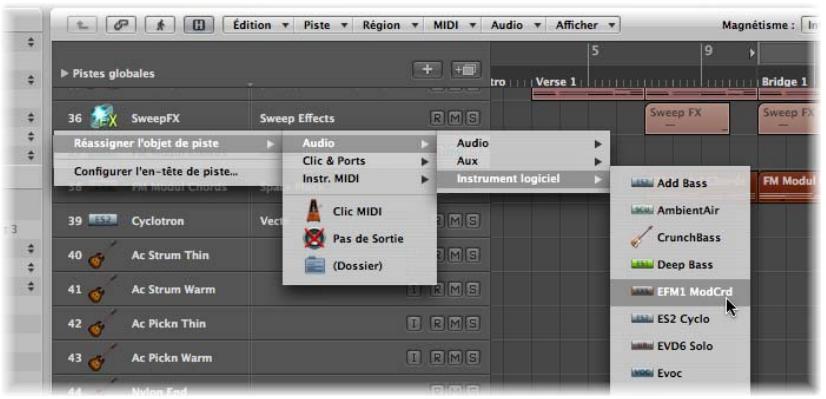Mute the Ac Pickn Warm track
This screenshot has height=399, width=826.
click(454, 357)
